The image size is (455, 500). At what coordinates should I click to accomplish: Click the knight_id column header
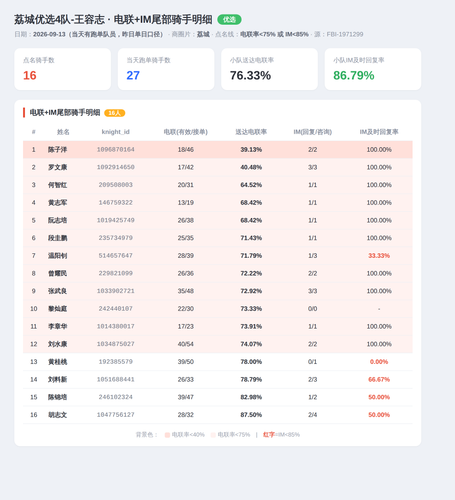[116, 132]
